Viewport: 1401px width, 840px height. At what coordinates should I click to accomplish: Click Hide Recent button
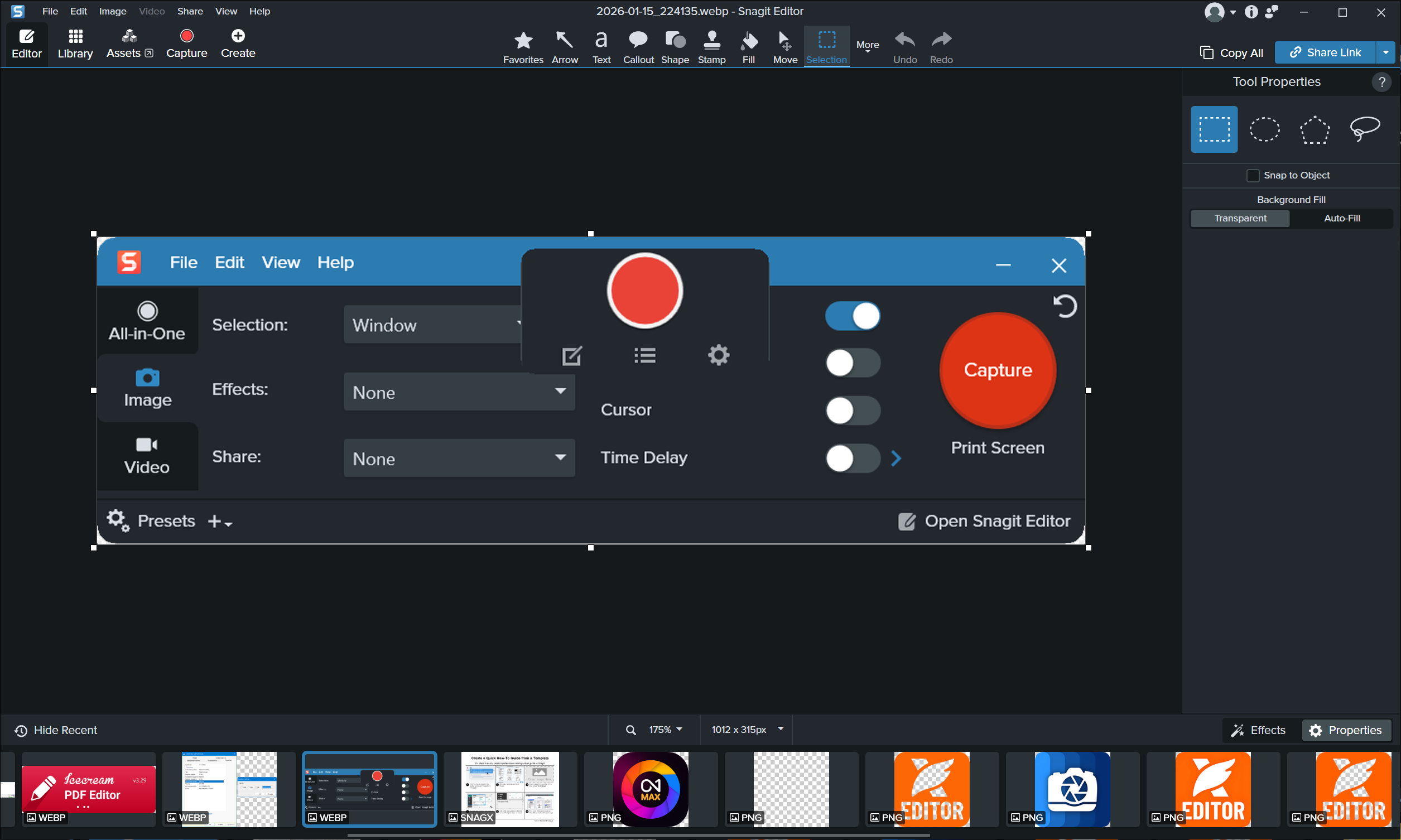[55, 730]
